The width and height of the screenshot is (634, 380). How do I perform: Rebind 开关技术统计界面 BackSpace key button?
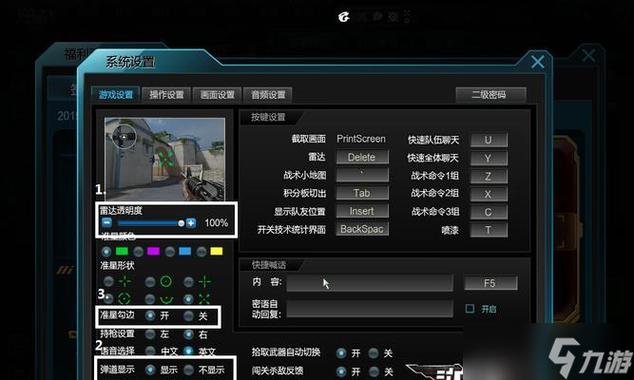pos(362,229)
